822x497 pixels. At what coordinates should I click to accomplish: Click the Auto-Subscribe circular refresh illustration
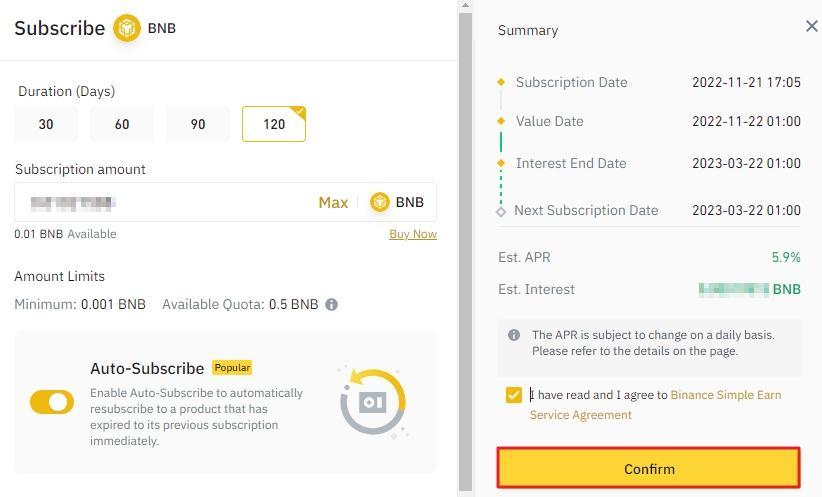[x=372, y=401]
